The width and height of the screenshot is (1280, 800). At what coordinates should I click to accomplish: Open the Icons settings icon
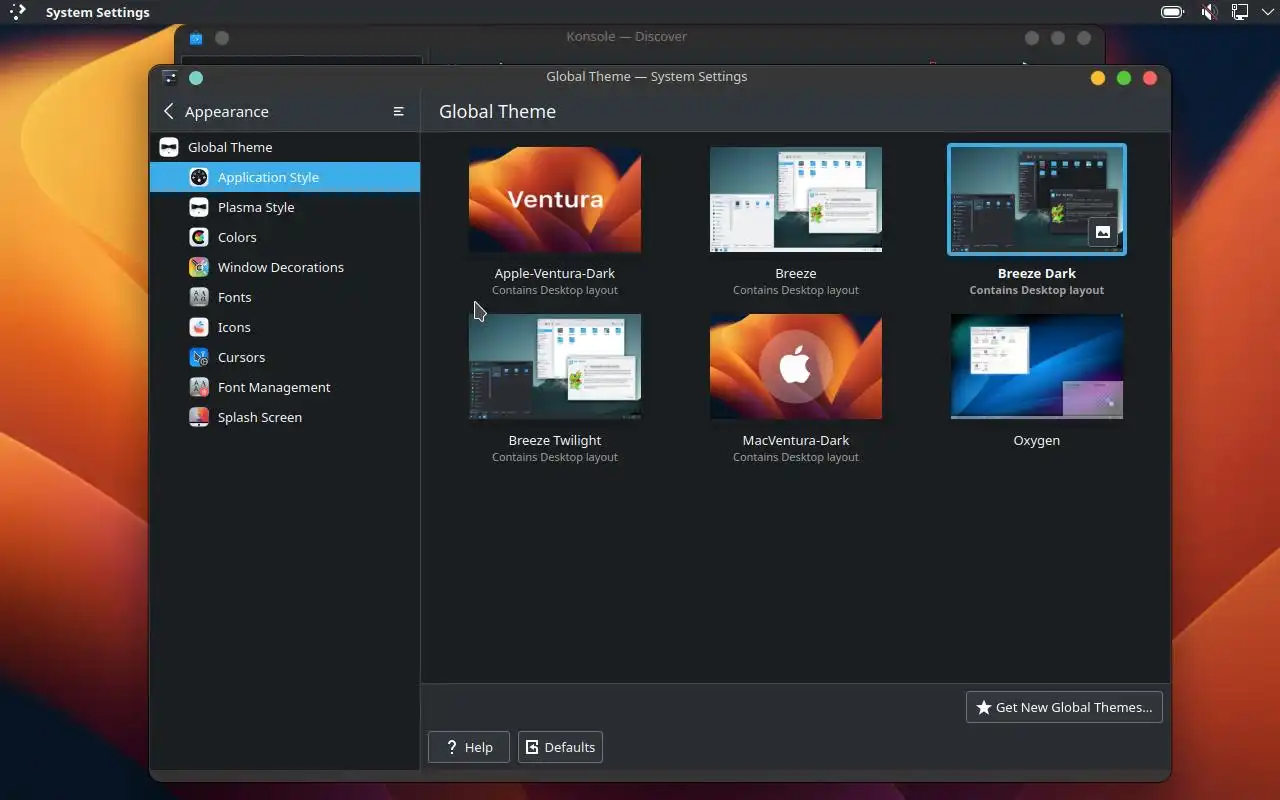click(199, 327)
